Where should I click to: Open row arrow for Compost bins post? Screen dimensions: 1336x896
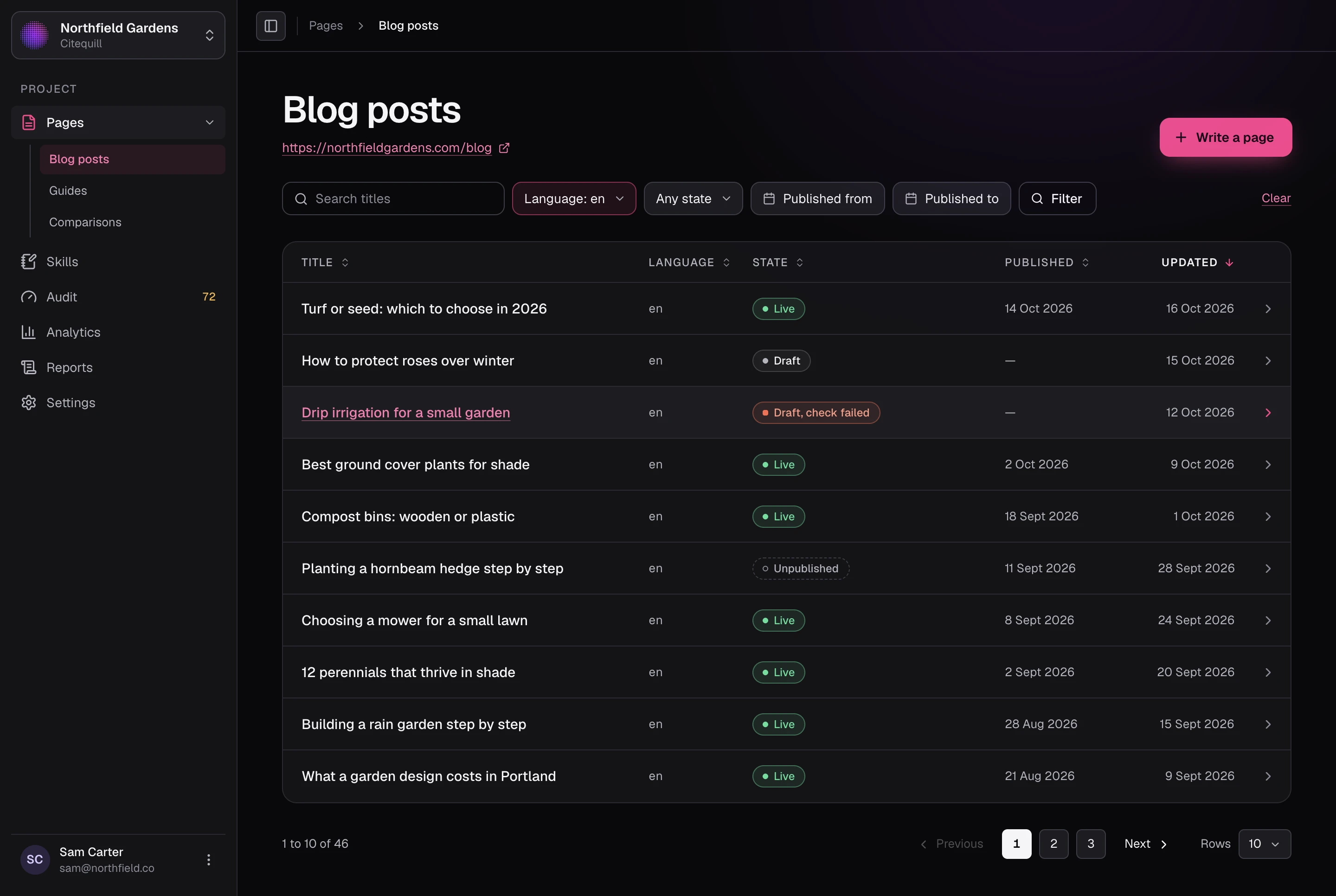click(x=1268, y=517)
